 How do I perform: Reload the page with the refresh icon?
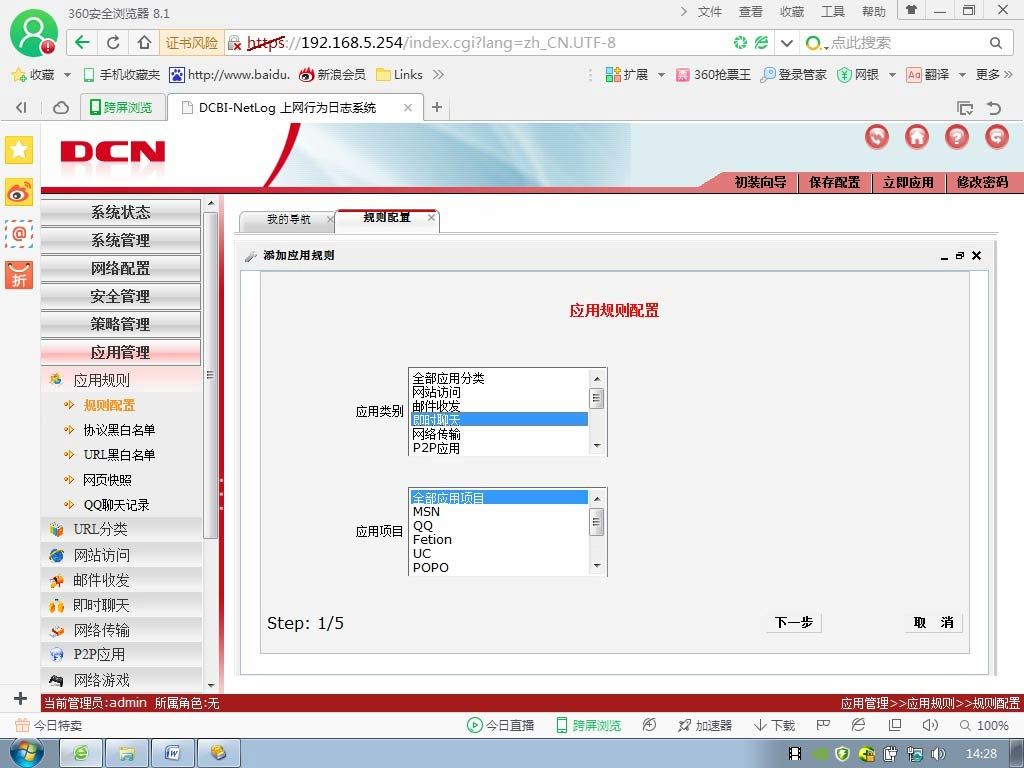(113, 42)
